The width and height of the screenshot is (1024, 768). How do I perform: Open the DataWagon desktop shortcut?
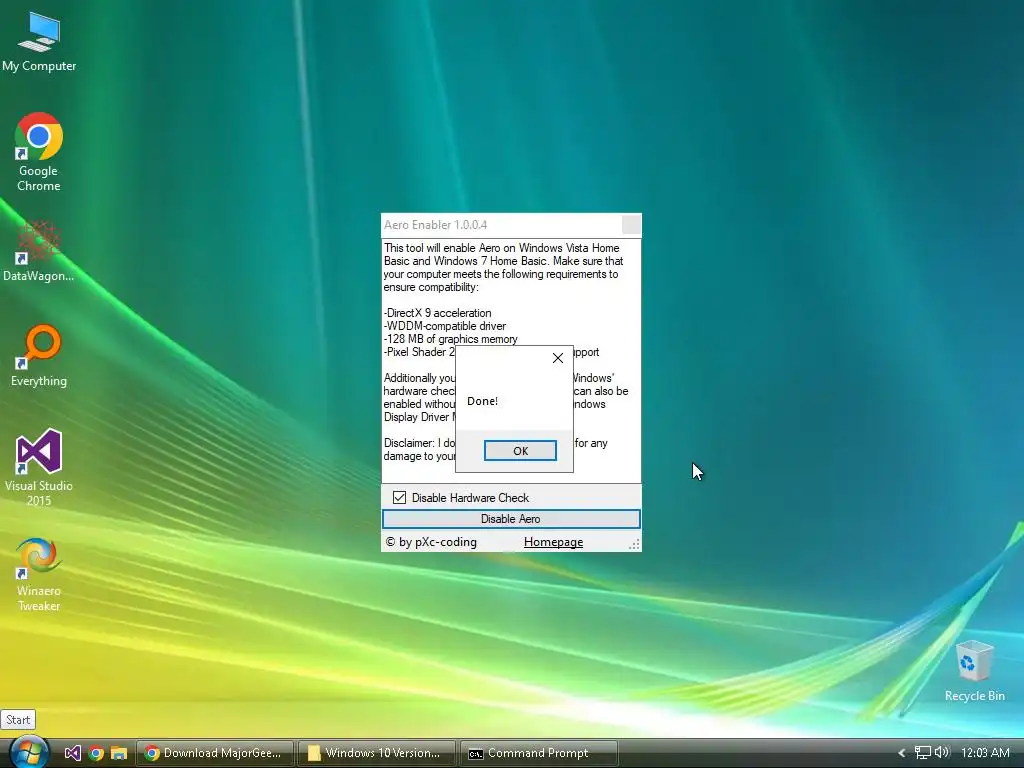tap(39, 251)
